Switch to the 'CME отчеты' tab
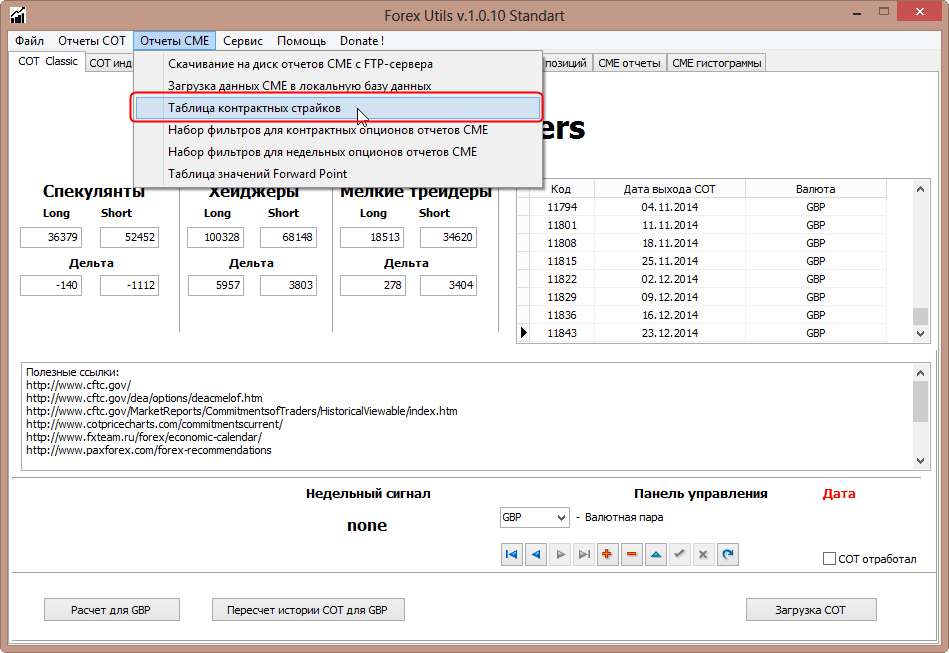Screen dimensions: 949x653 [x=629, y=63]
